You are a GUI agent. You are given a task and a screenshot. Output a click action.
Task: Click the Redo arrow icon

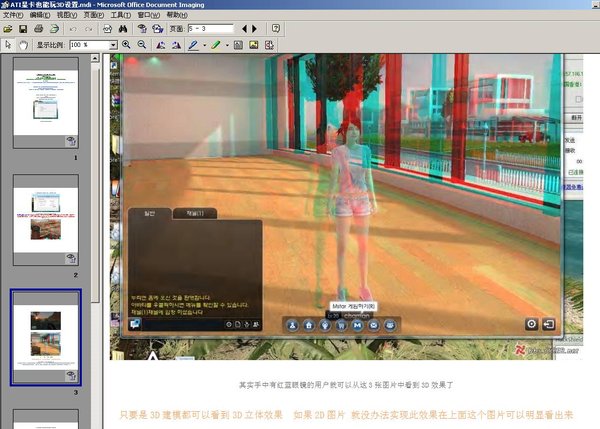(88, 29)
